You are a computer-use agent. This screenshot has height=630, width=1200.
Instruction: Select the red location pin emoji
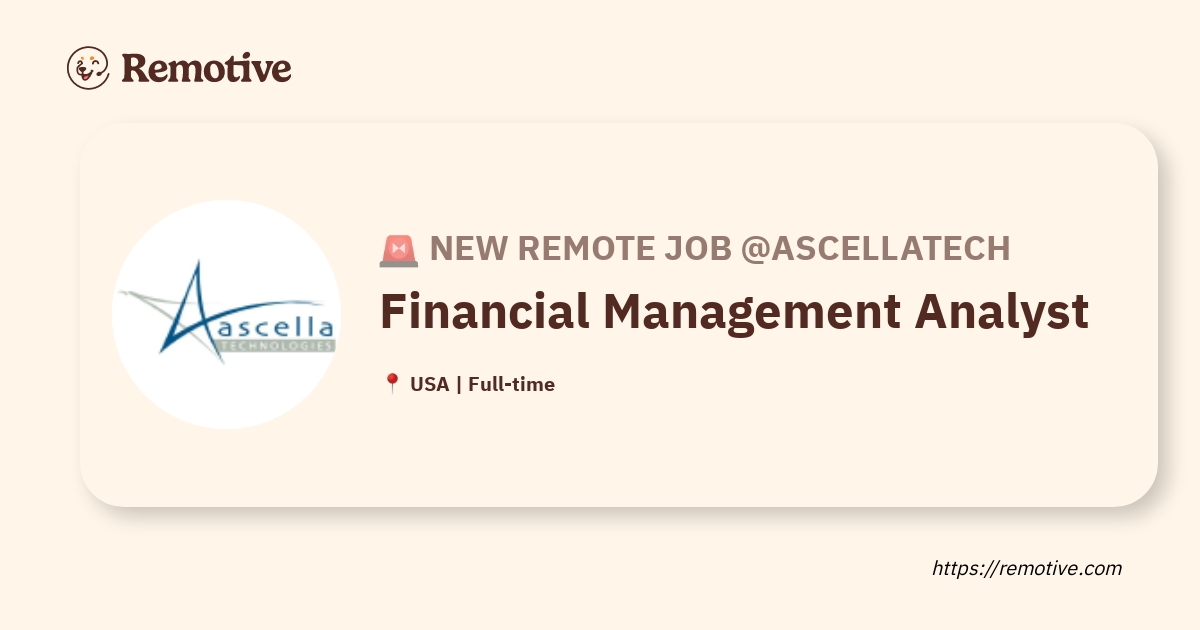tap(392, 384)
